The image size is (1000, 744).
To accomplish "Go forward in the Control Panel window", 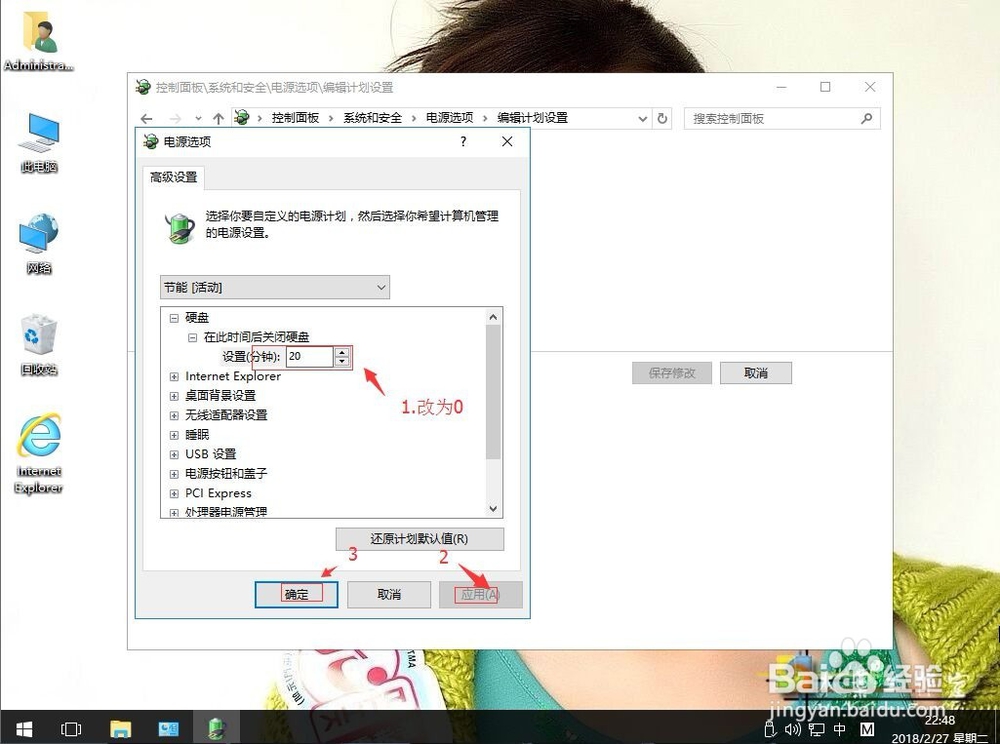I will point(175,119).
